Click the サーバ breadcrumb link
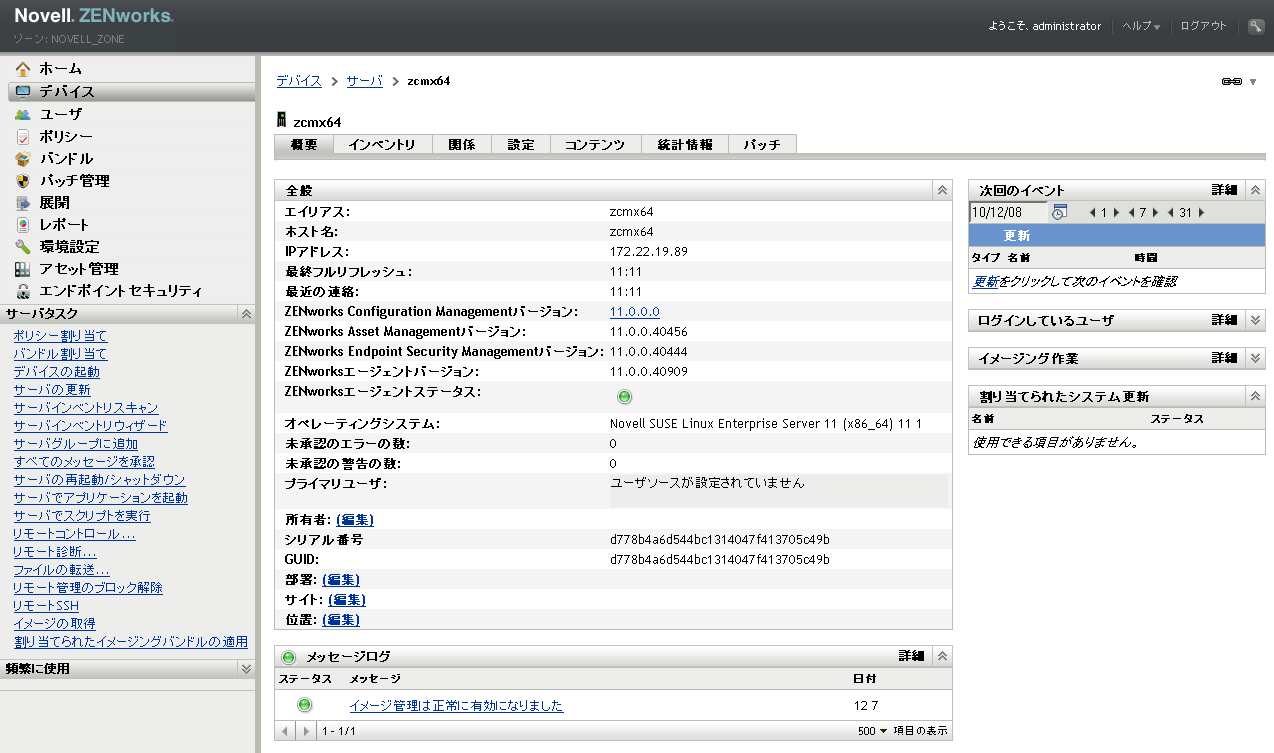1274x753 pixels. (x=365, y=81)
